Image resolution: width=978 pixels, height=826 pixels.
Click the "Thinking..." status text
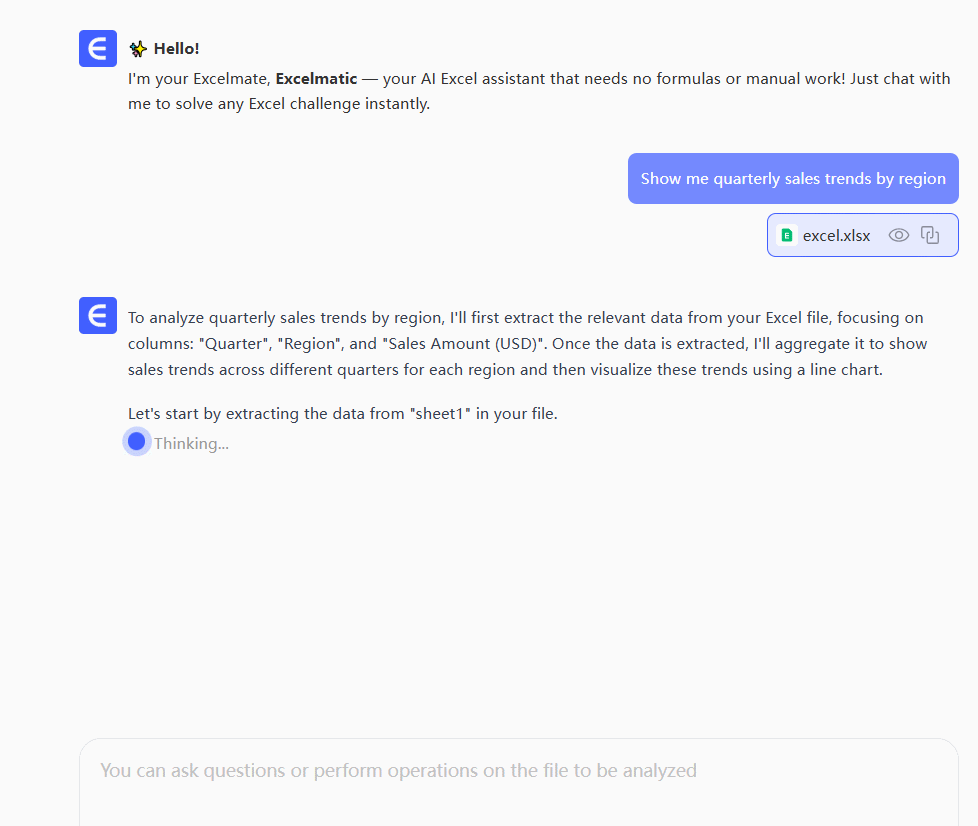191,443
